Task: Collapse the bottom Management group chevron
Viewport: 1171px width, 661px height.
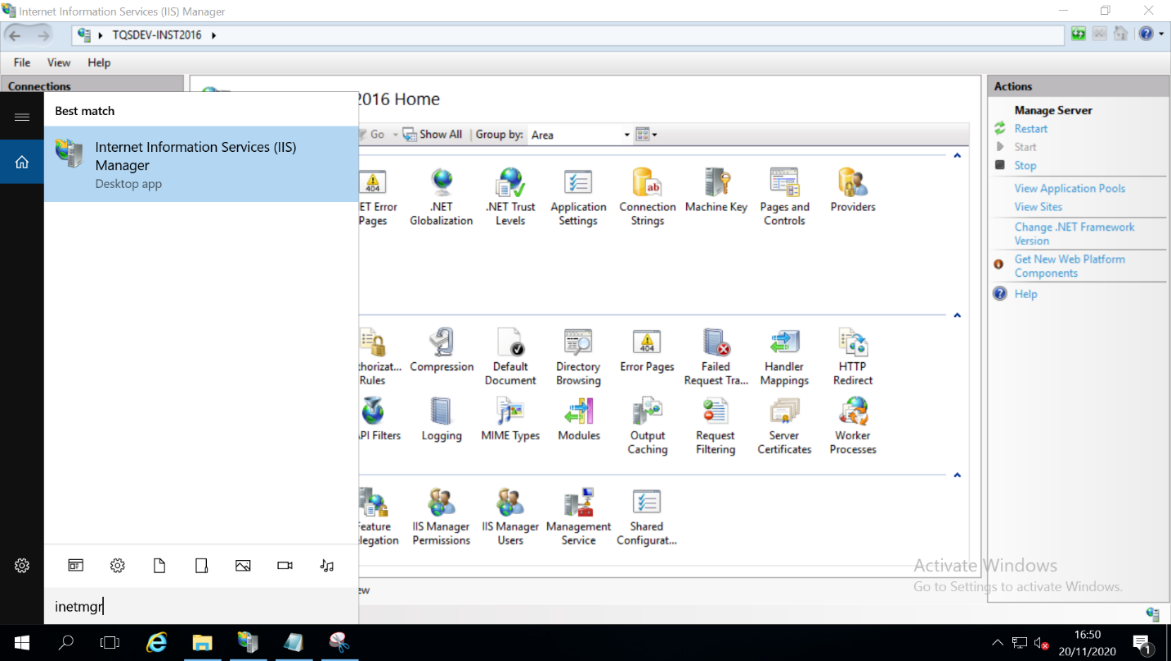Action: tap(957, 476)
